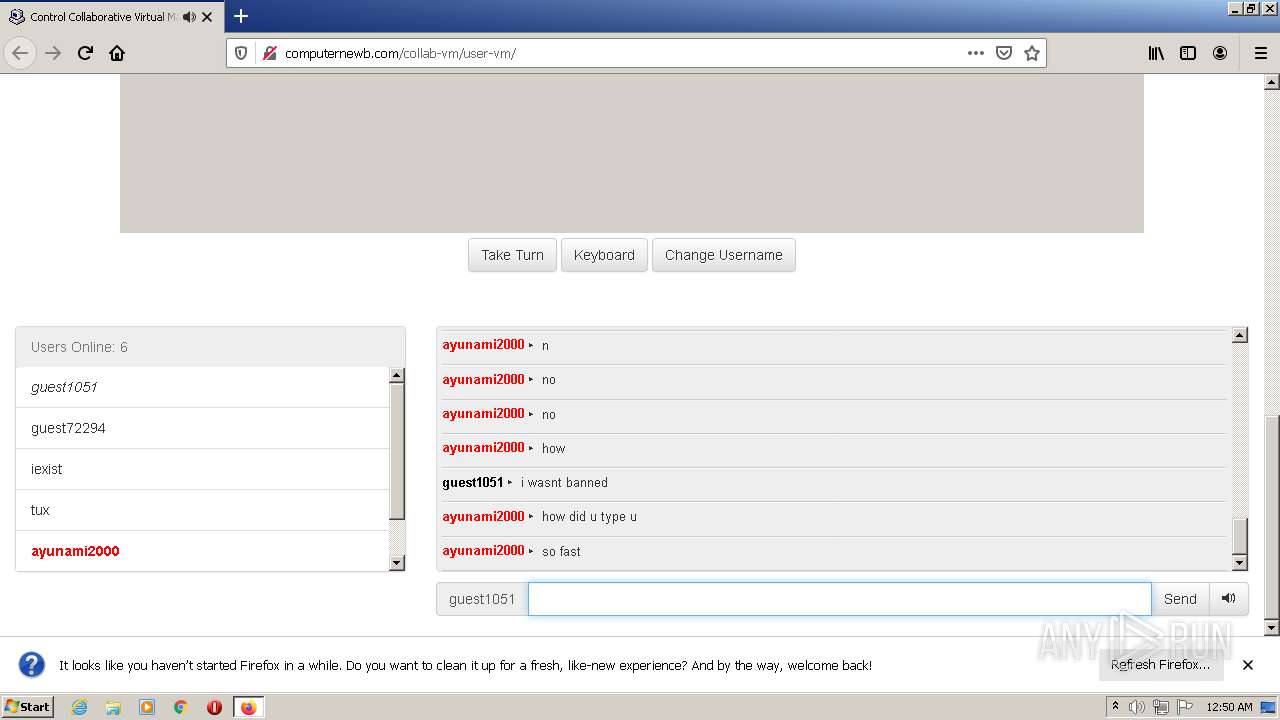The width and height of the screenshot is (1280, 720).
Task: Bookmark this page with the star
Action: click(x=1032, y=53)
